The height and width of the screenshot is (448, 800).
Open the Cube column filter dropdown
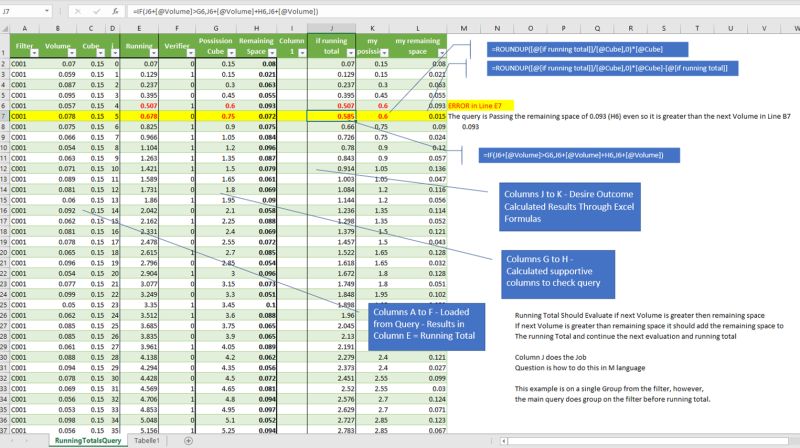coord(101,53)
